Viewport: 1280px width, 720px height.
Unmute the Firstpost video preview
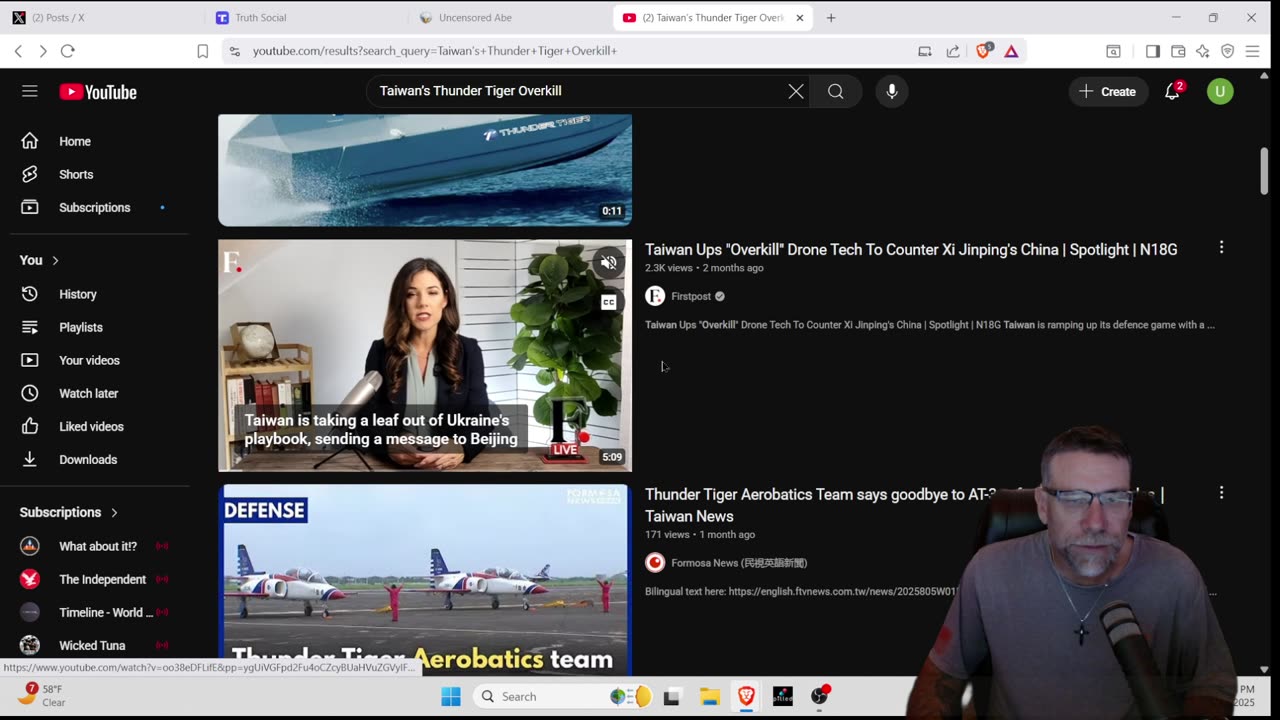click(x=608, y=263)
